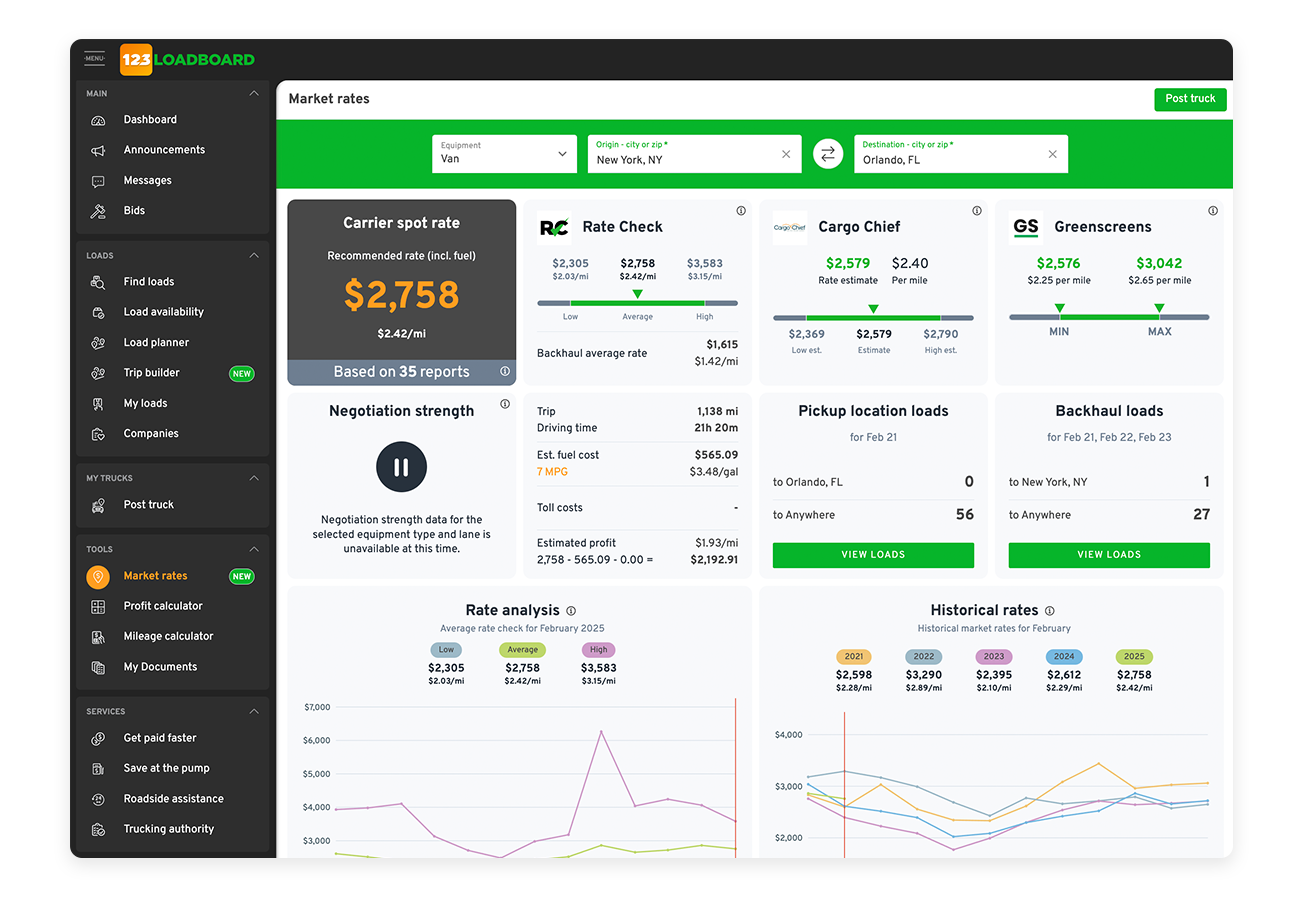Open the hamburger menu icon
The height and width of the screenshot is (900, 1310).
click(94, 59)
